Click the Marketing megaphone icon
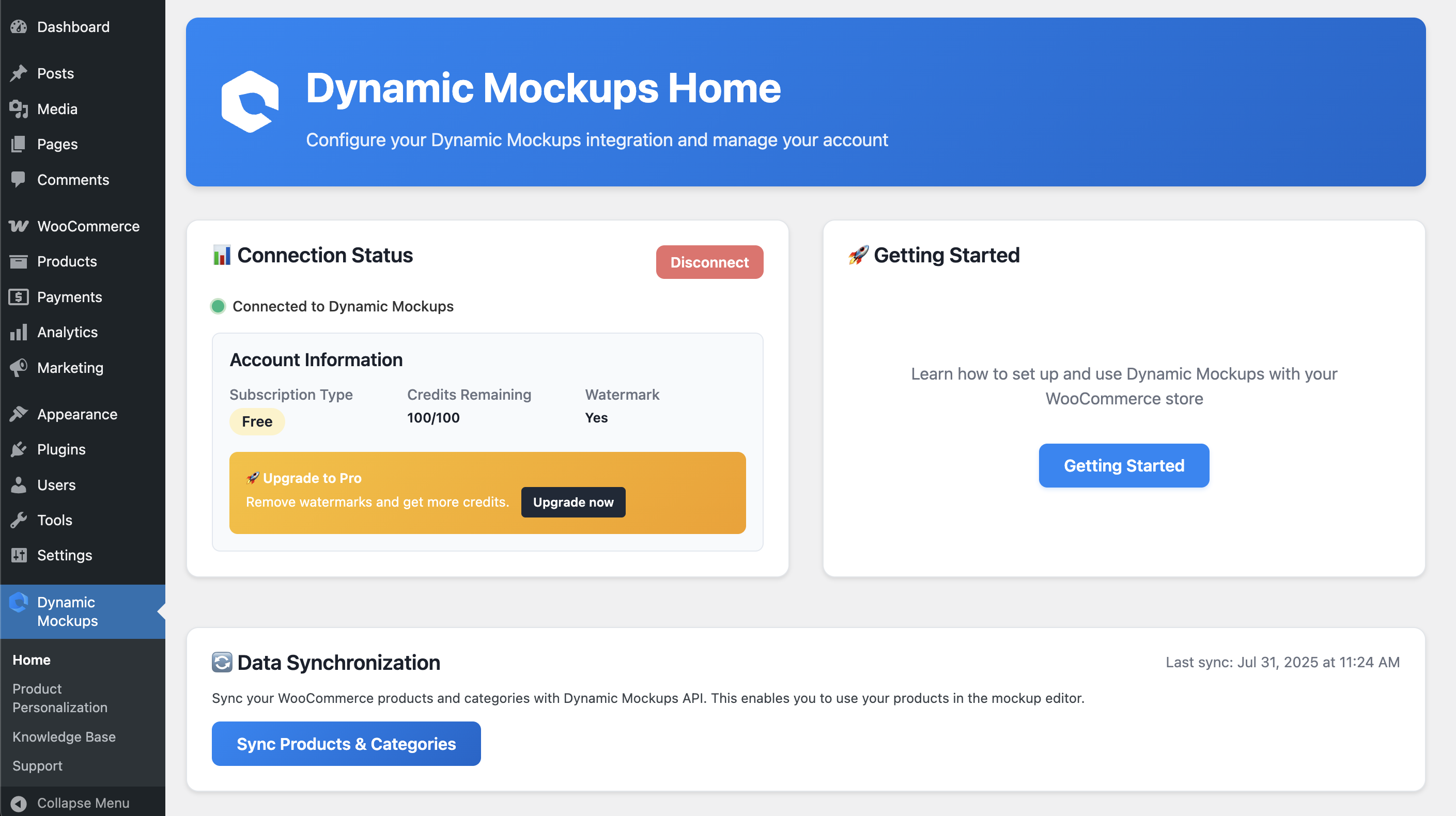This screenshot has height=816, width=1456. point(19,367)
